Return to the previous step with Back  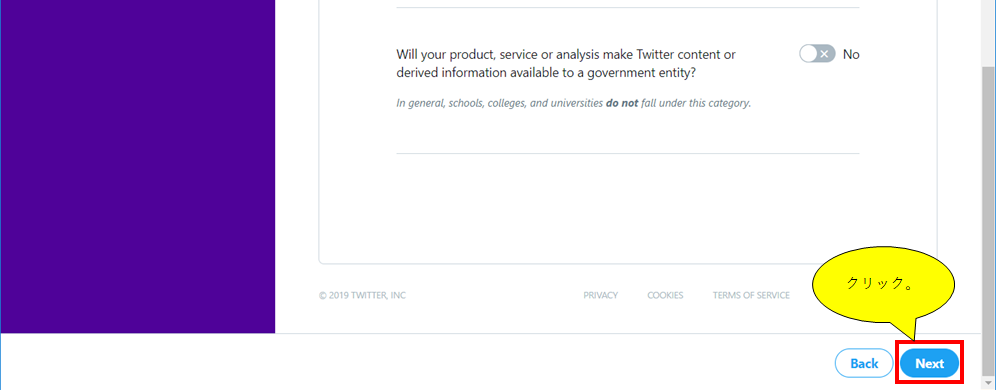864,364
